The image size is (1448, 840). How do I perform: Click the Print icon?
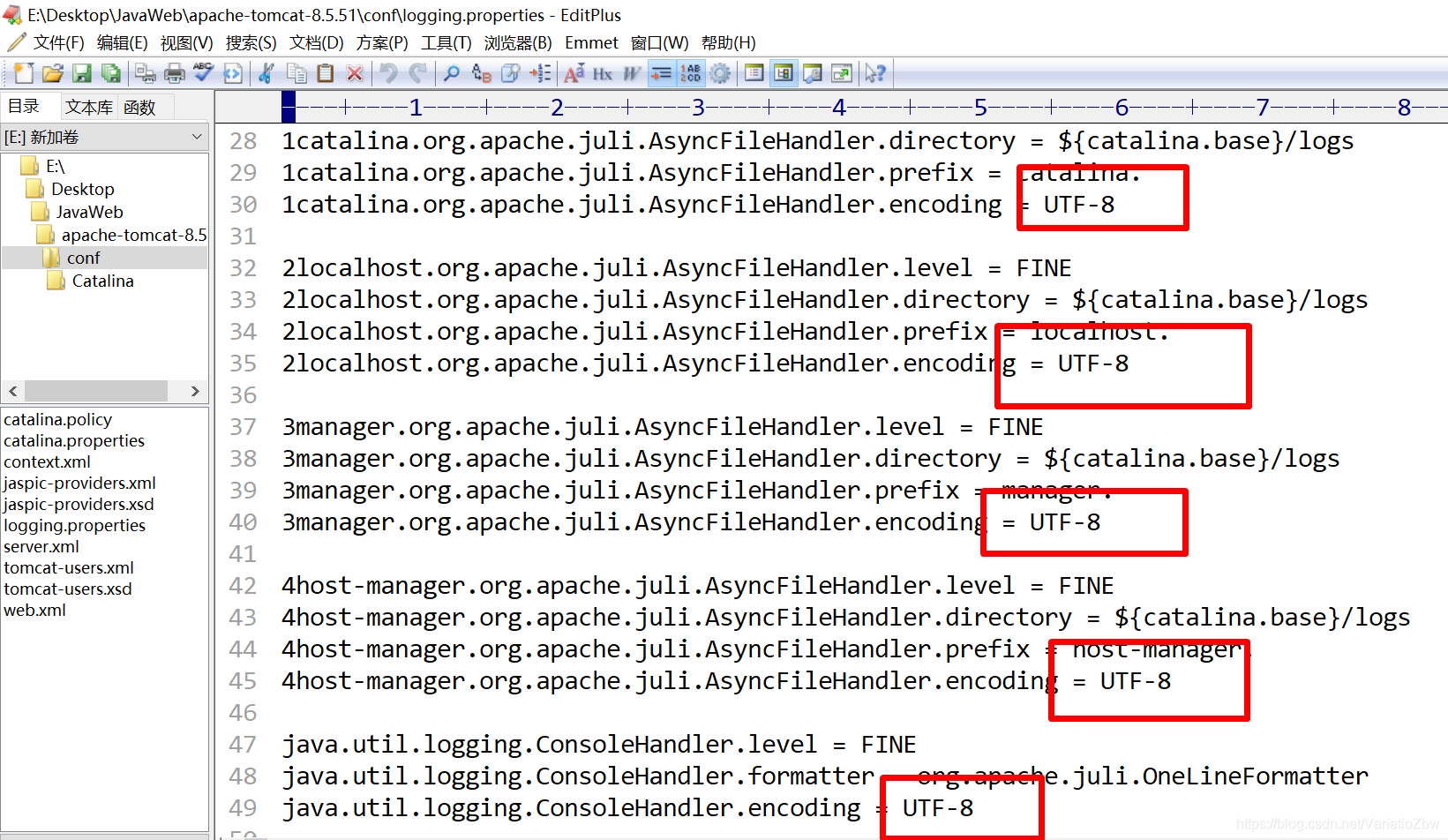175,73
